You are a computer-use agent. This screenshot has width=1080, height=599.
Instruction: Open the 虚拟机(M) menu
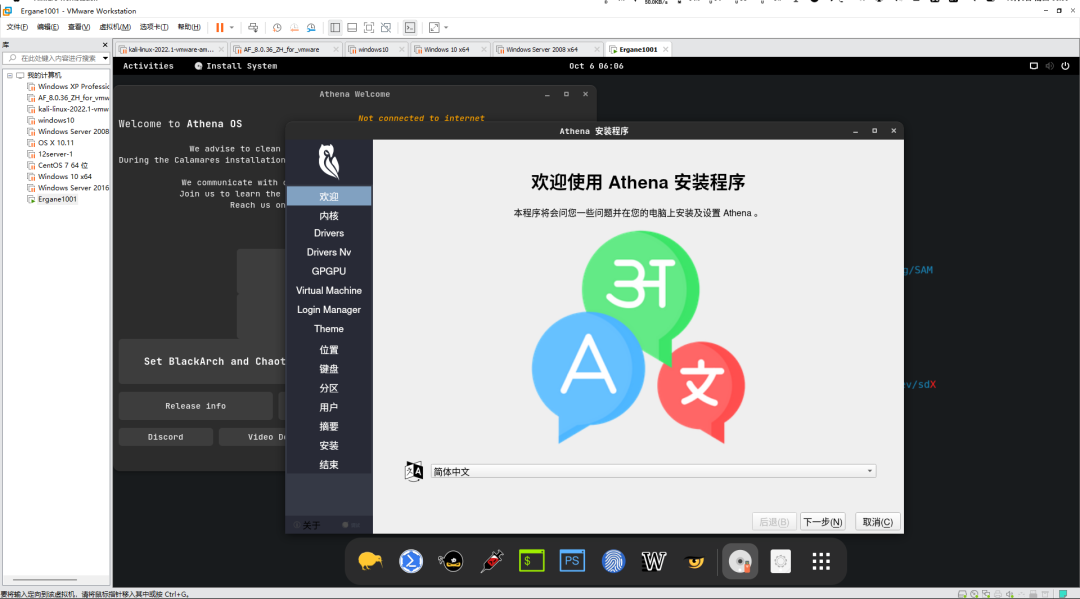point(114,28)
